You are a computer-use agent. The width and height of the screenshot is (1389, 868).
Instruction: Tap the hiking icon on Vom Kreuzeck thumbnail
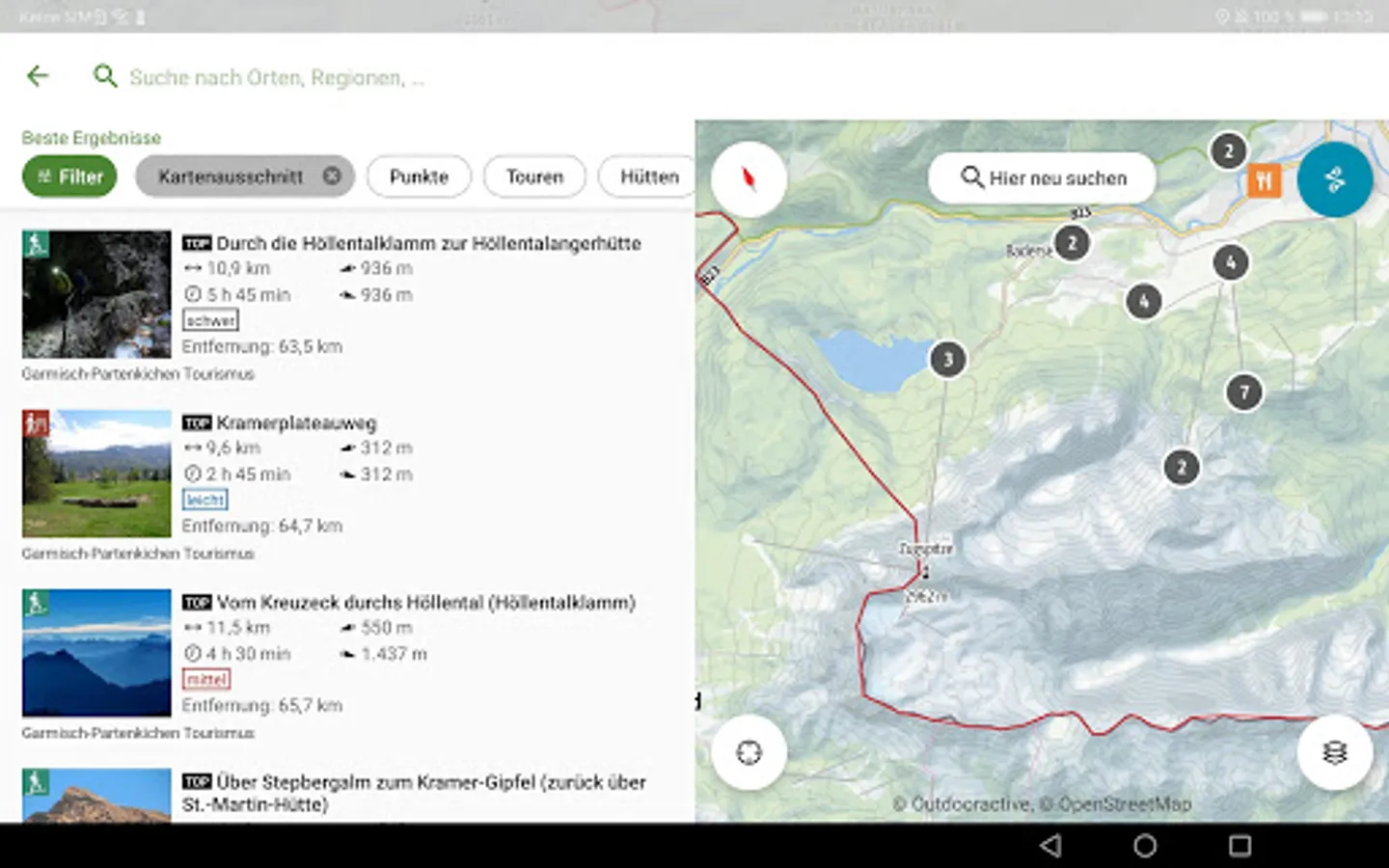click(x=36, y=603)
